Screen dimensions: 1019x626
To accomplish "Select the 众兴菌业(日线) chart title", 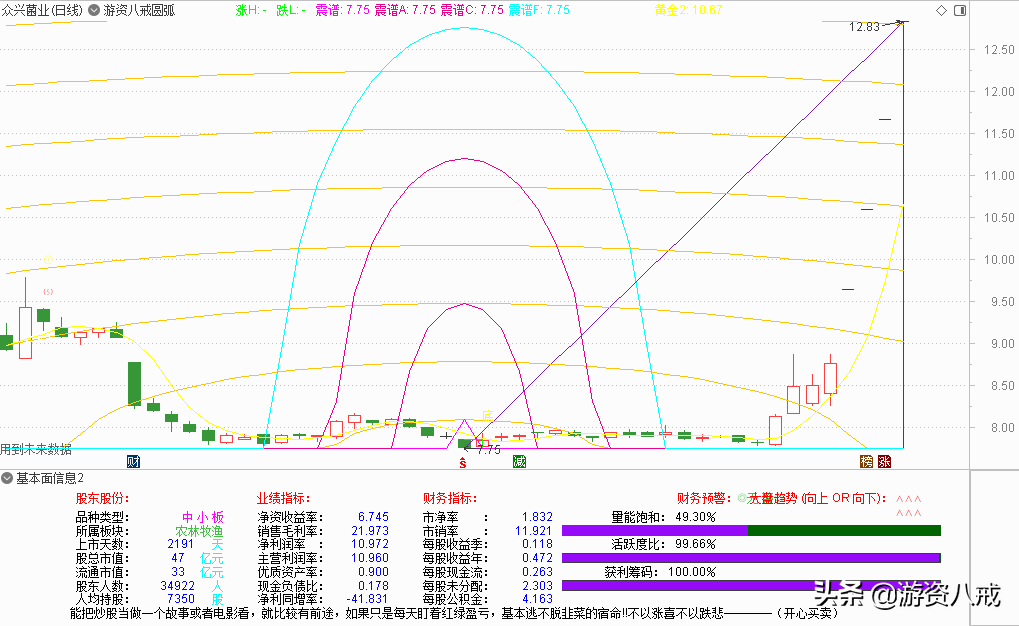I will click(43, 10).
